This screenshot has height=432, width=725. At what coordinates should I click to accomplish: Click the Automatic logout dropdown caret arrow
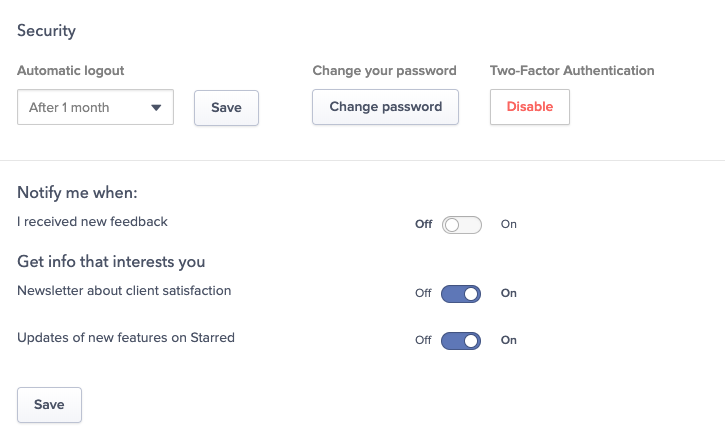(156, 108)
